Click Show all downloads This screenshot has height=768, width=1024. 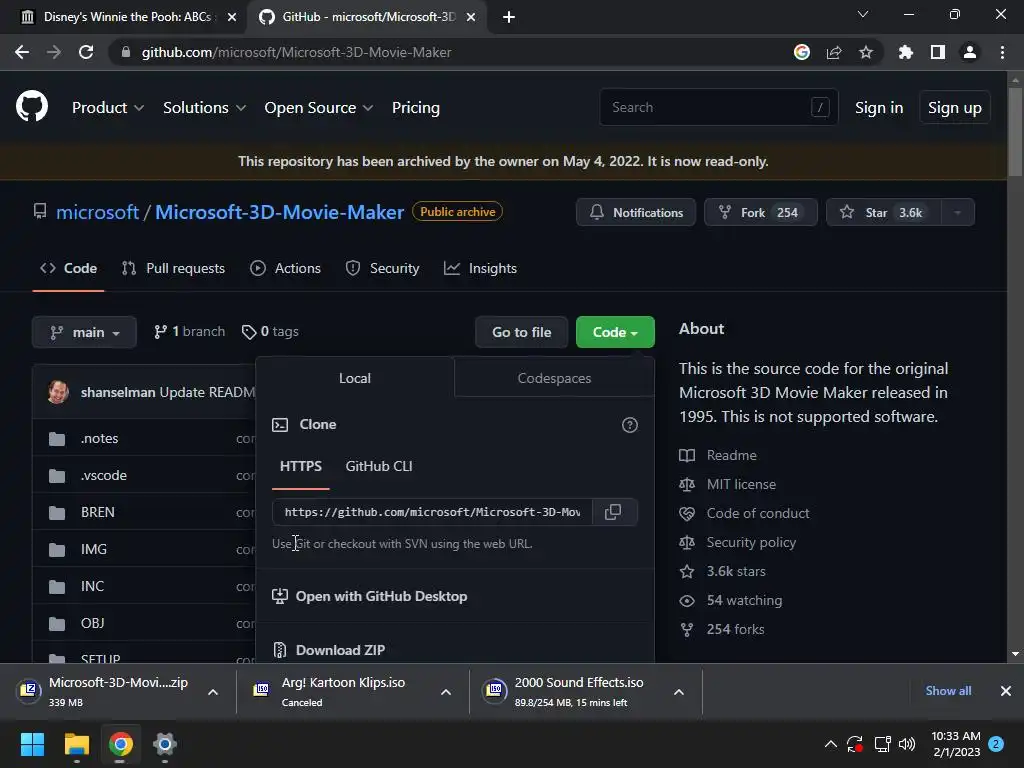[948, 691]
